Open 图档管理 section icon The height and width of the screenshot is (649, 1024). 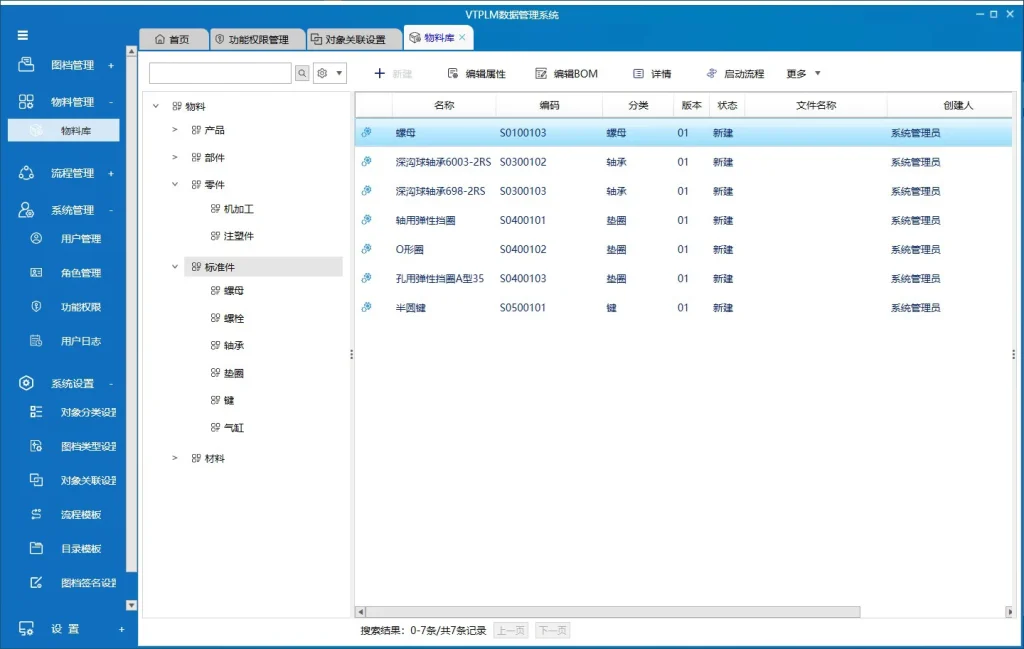point(26,65)
